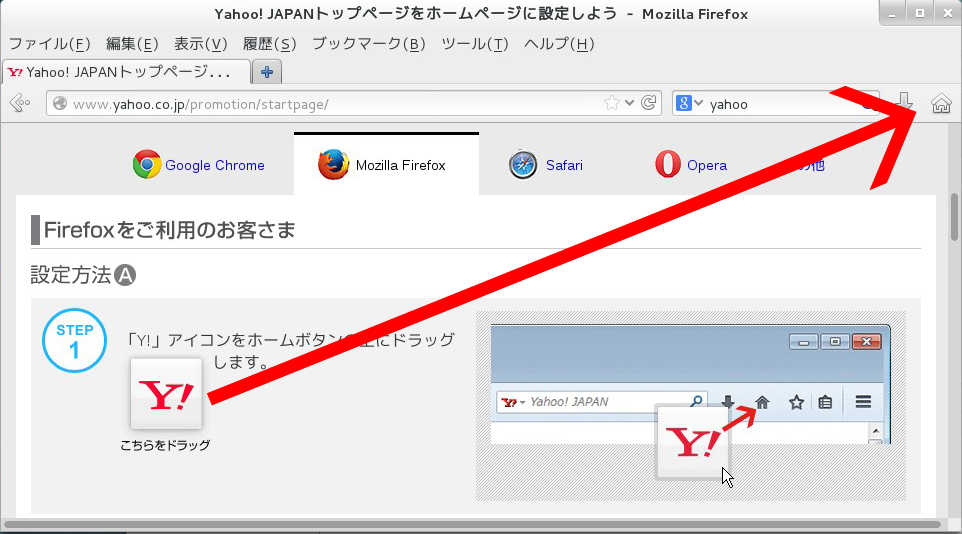Open the ファイル (File) menu
Viewport: 962px width, 534px height.
point(49,44)
